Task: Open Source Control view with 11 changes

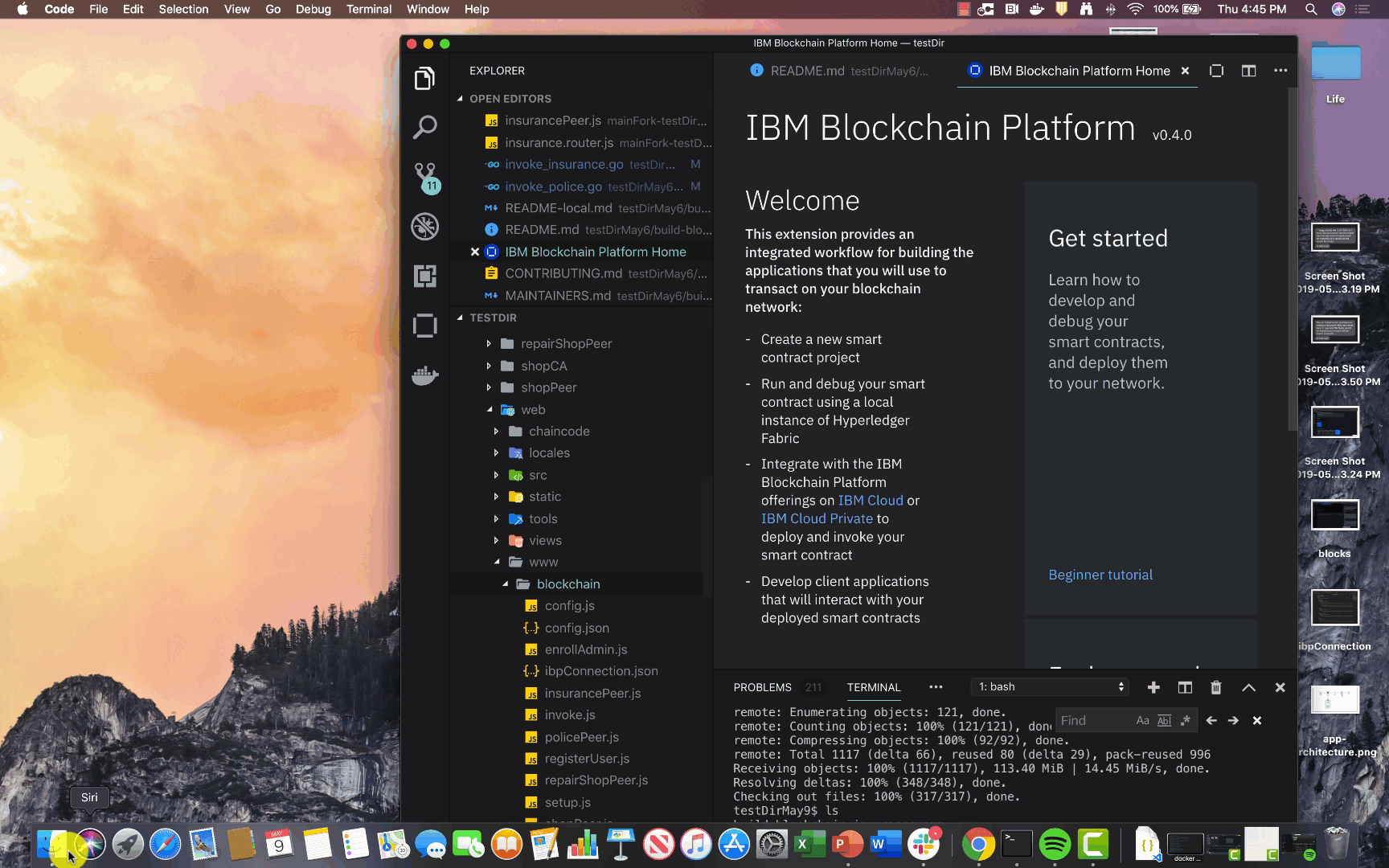Action: pos(425,178)
